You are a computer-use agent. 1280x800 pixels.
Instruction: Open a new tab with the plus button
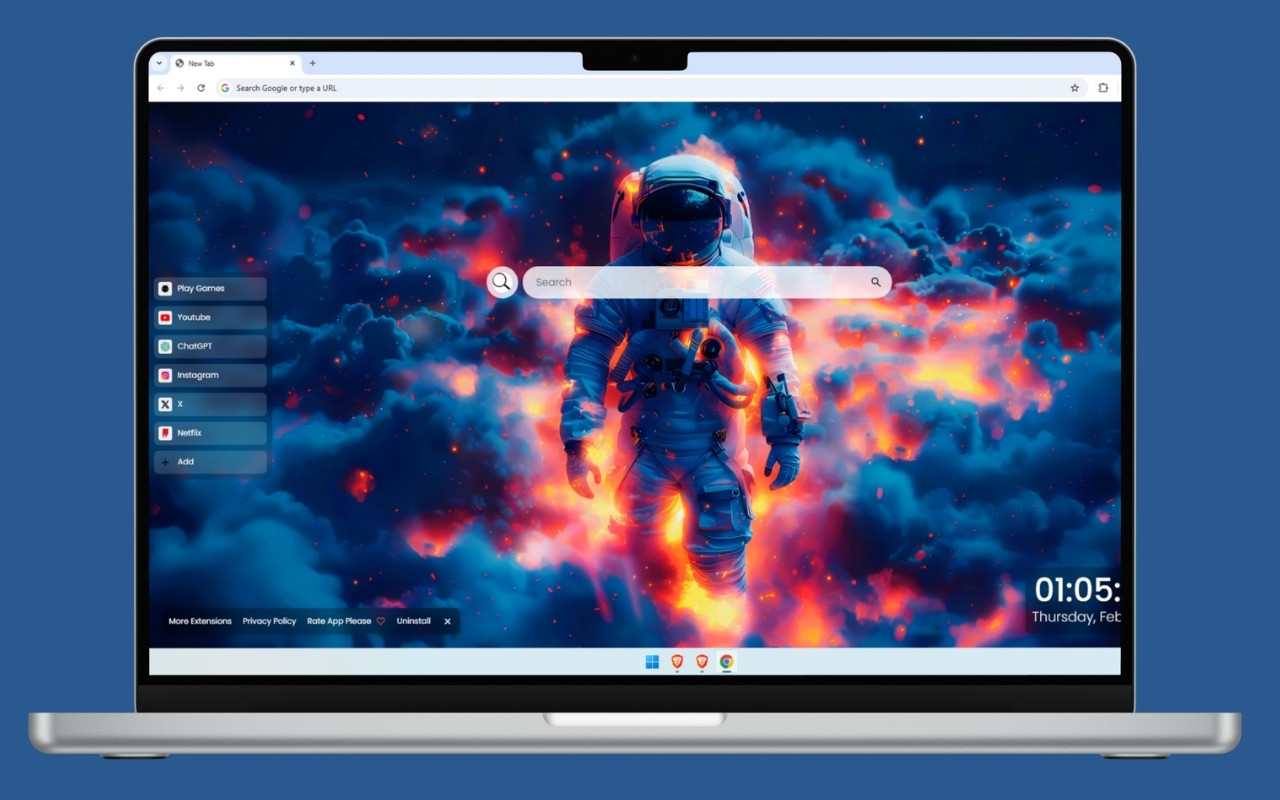[x=312, y=63]
